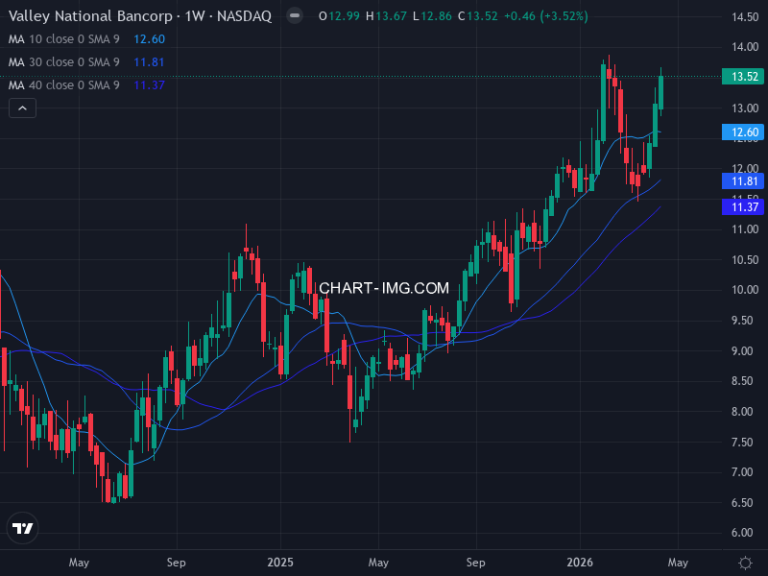Click the 6.00 price scale label
This screenshot has width=768, height=576.
point(745,532)
